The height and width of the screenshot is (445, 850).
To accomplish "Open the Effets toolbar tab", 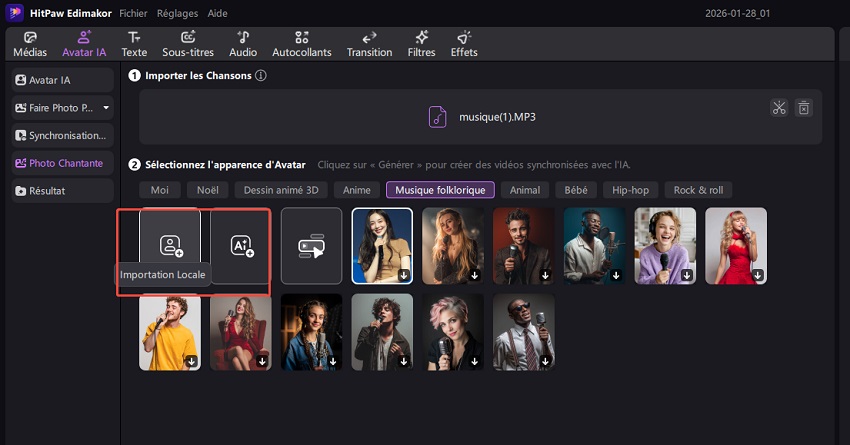I will click(x=464, y=44).
